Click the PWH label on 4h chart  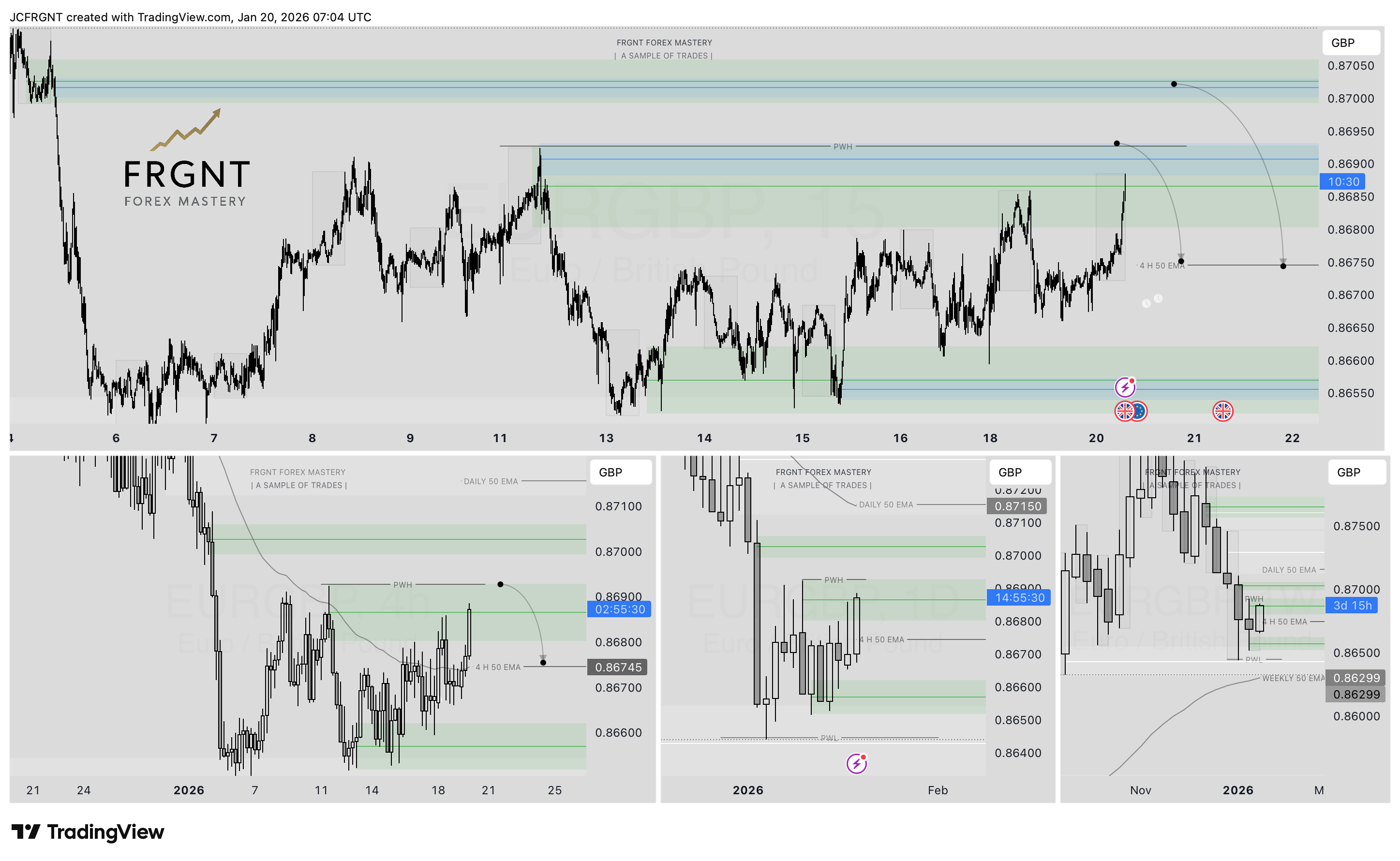pyautogui.click(x=402, y=585)
